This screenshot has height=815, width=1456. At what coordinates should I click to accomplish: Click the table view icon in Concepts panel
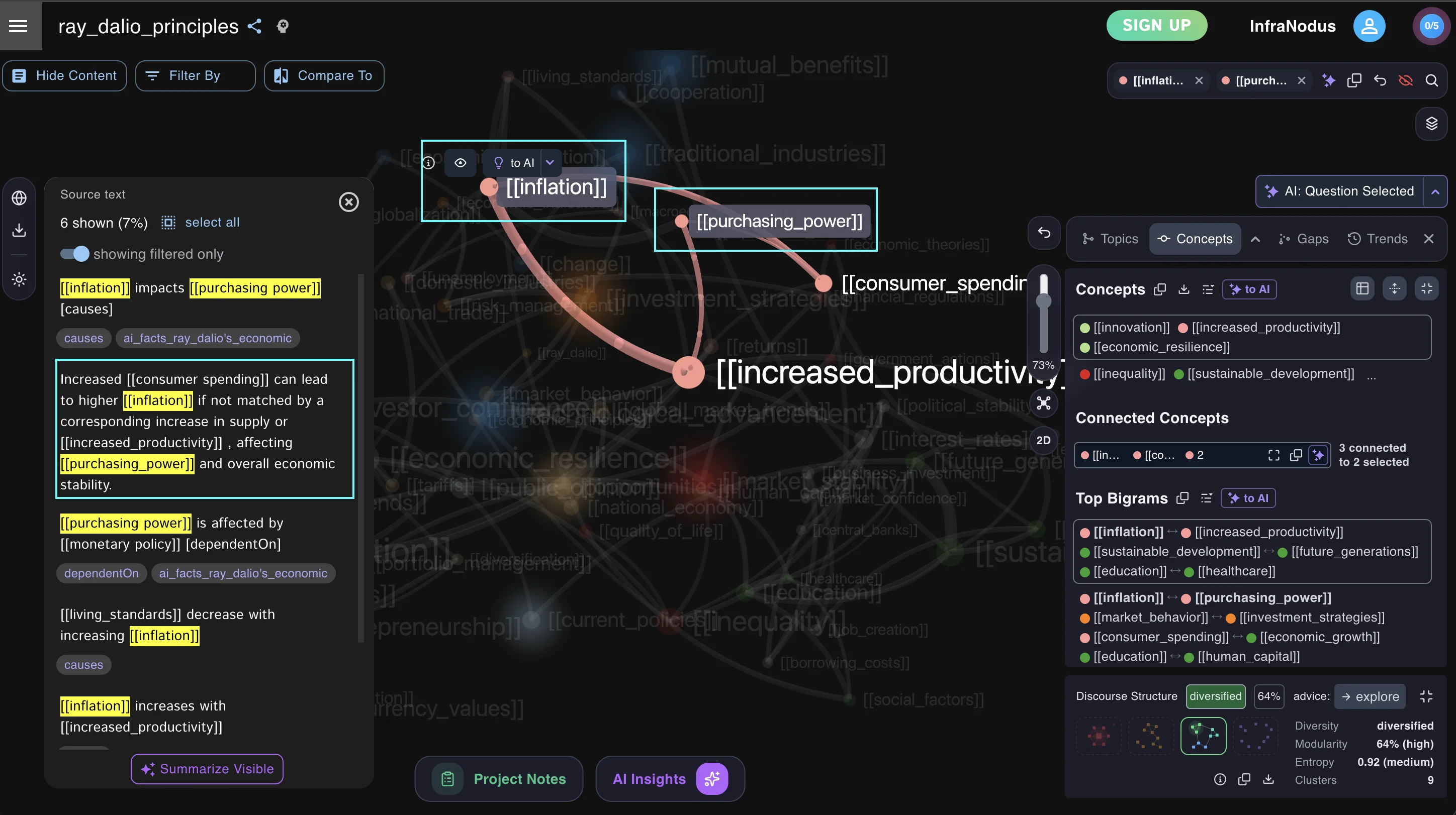click(1362, 288)
